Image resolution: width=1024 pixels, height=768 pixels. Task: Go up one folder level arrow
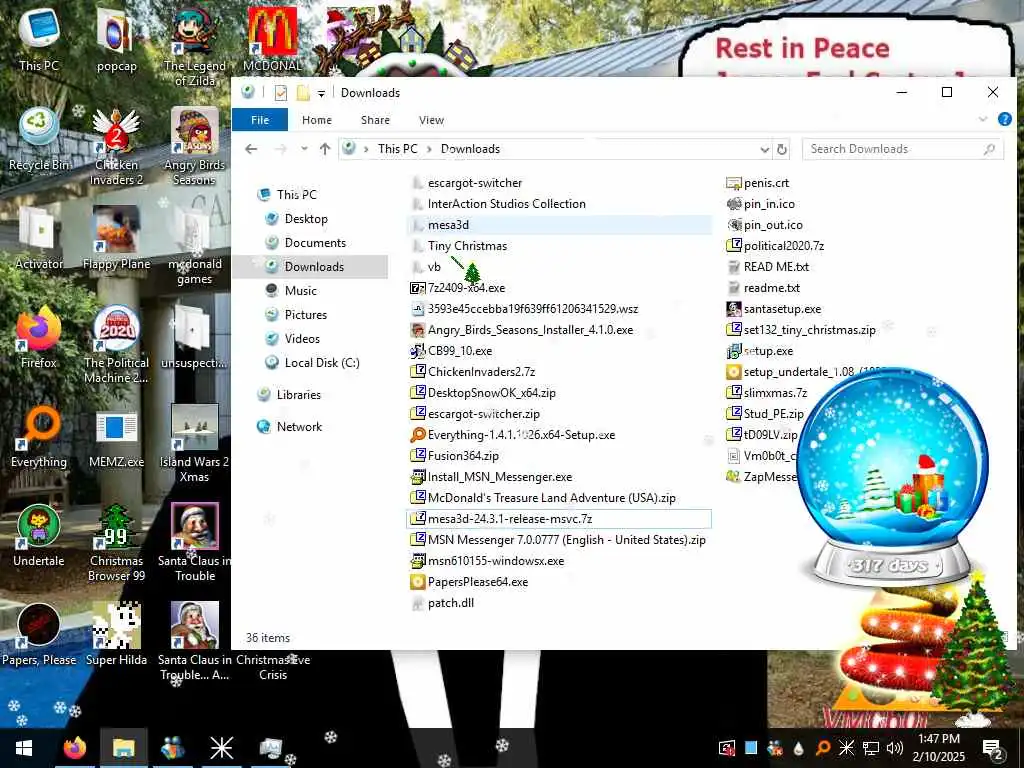(325, 149)
